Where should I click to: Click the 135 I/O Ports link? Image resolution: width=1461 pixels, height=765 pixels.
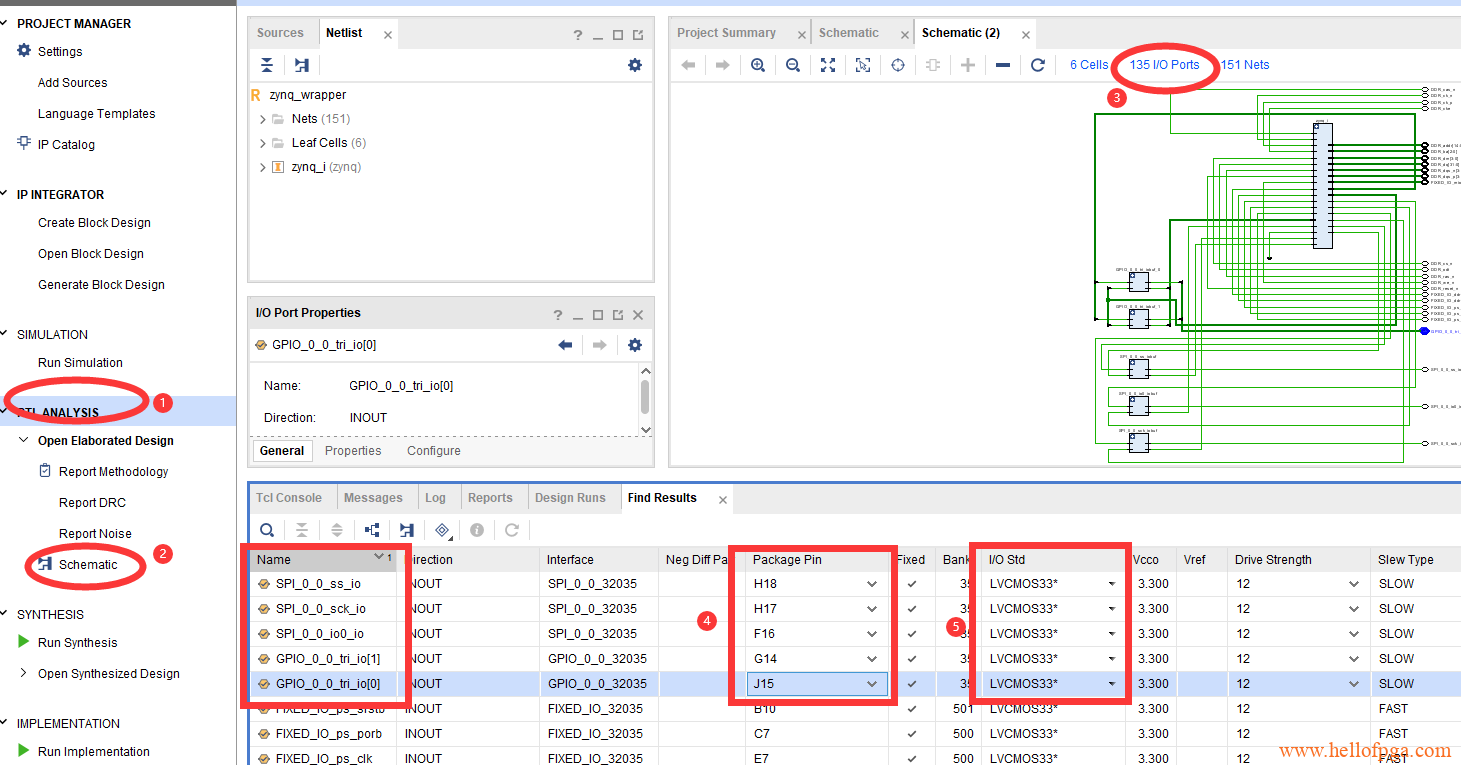tap(1164, 65)
